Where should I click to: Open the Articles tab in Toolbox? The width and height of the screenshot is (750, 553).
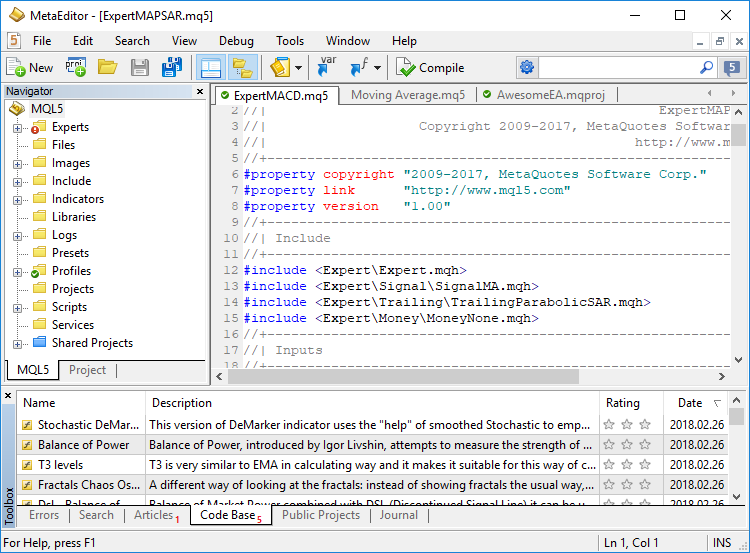pos(154,515)
